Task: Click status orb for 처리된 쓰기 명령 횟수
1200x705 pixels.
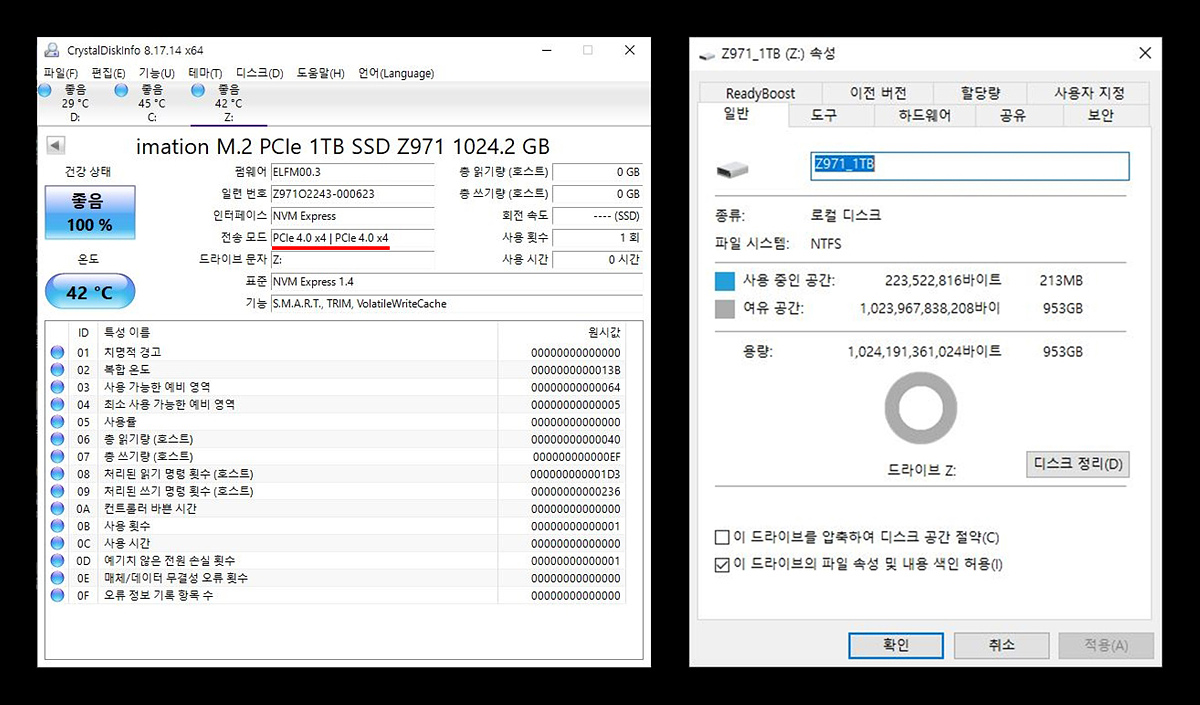Action: pos(57,491)
